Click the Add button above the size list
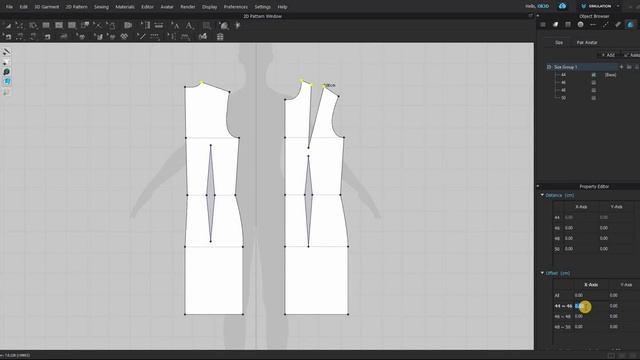This screenshot has height=360, width=640. [x=608, y=55]
